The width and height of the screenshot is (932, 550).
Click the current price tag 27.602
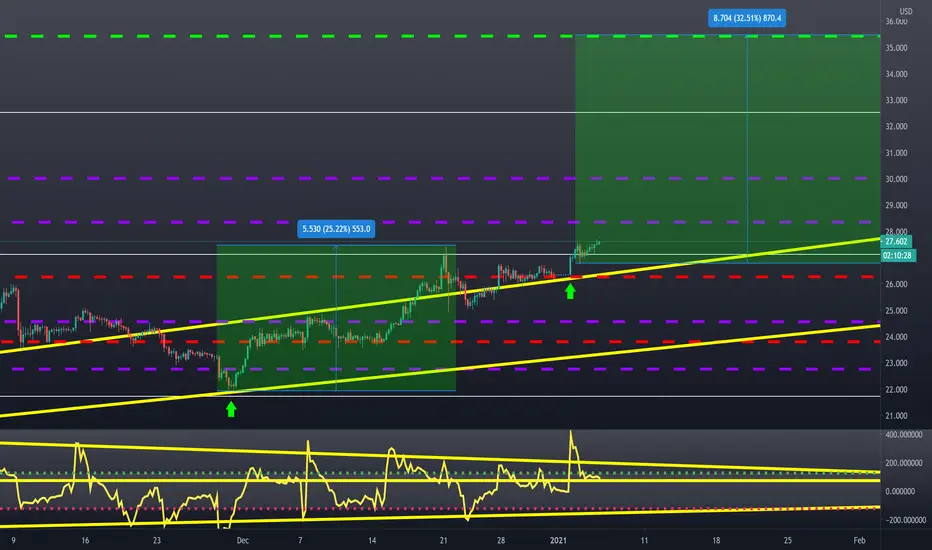(896, 241)
